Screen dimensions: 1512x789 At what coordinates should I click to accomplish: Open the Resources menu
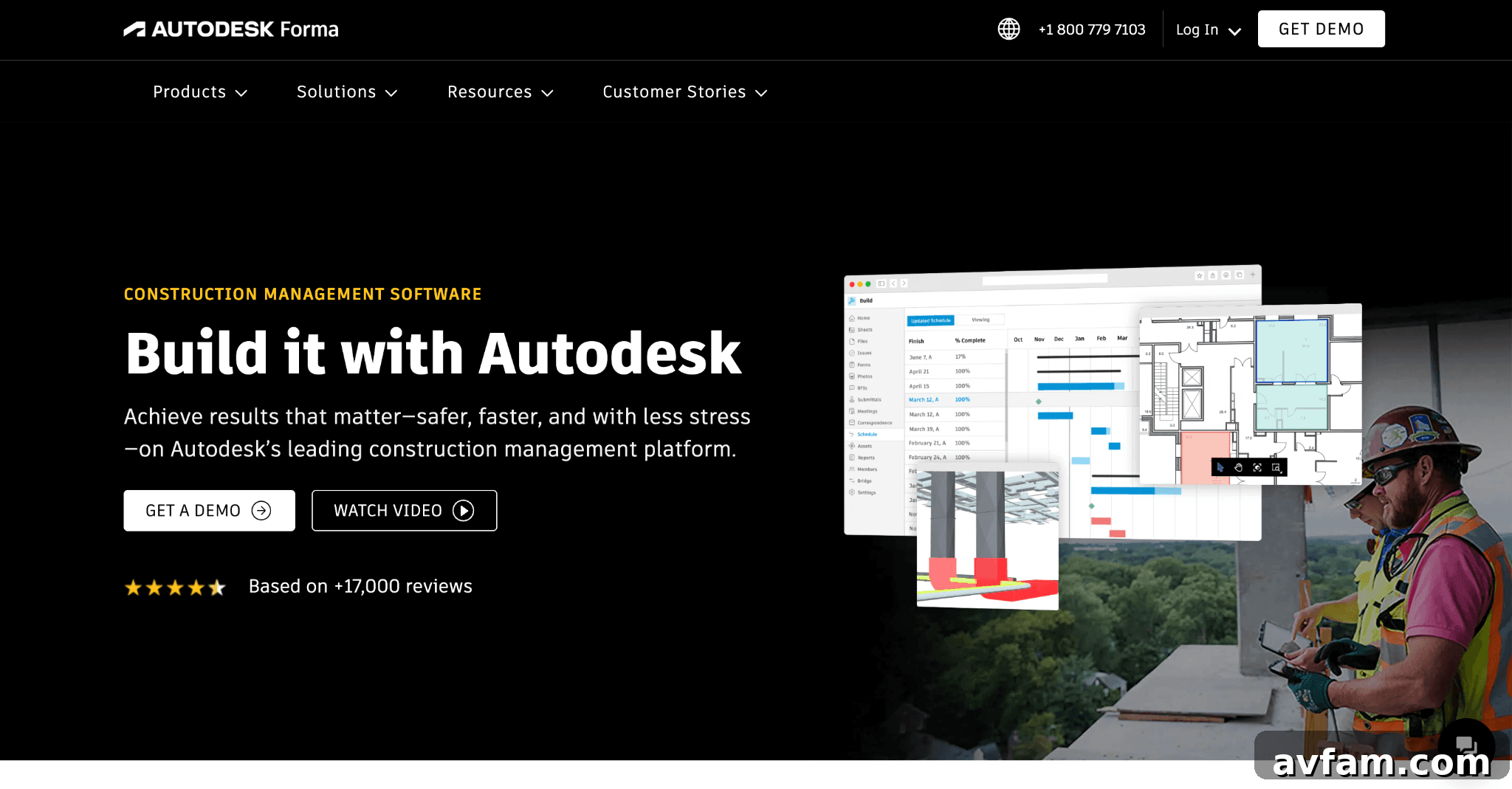point(501,92)
